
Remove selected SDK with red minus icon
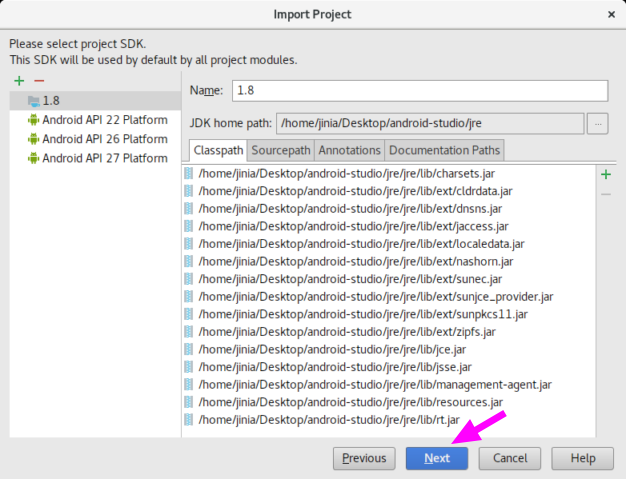coord(39,81)
